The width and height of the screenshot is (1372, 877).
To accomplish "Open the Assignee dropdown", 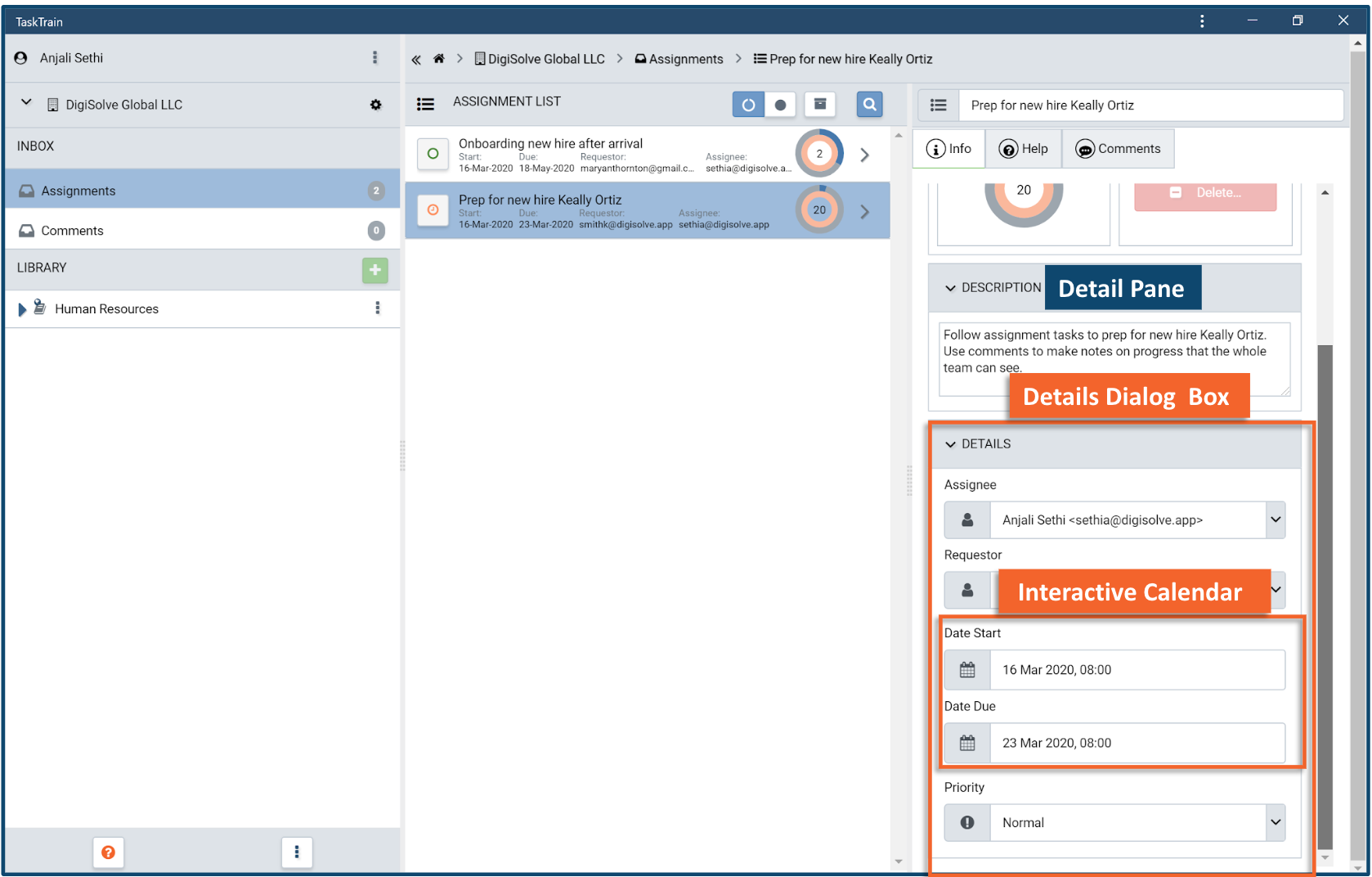I will click(1275, 520).
